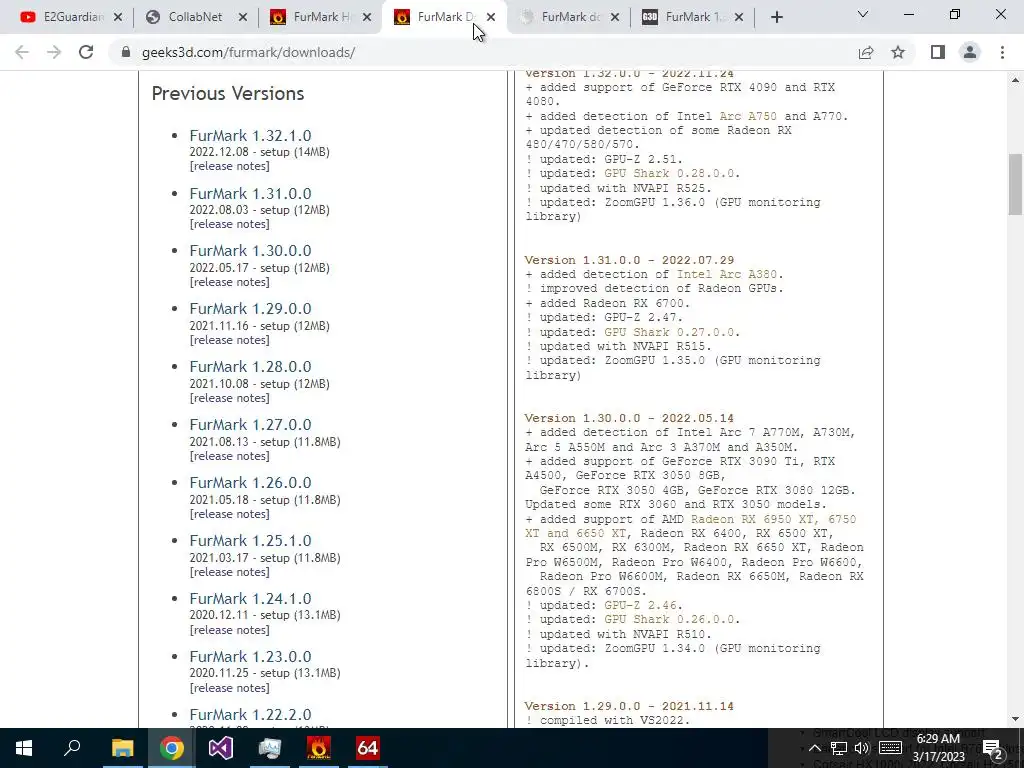The width and height of the screenshot is (1024, 768).
Task: Open Chrome profile menu
Action: [x=970, y=52]
